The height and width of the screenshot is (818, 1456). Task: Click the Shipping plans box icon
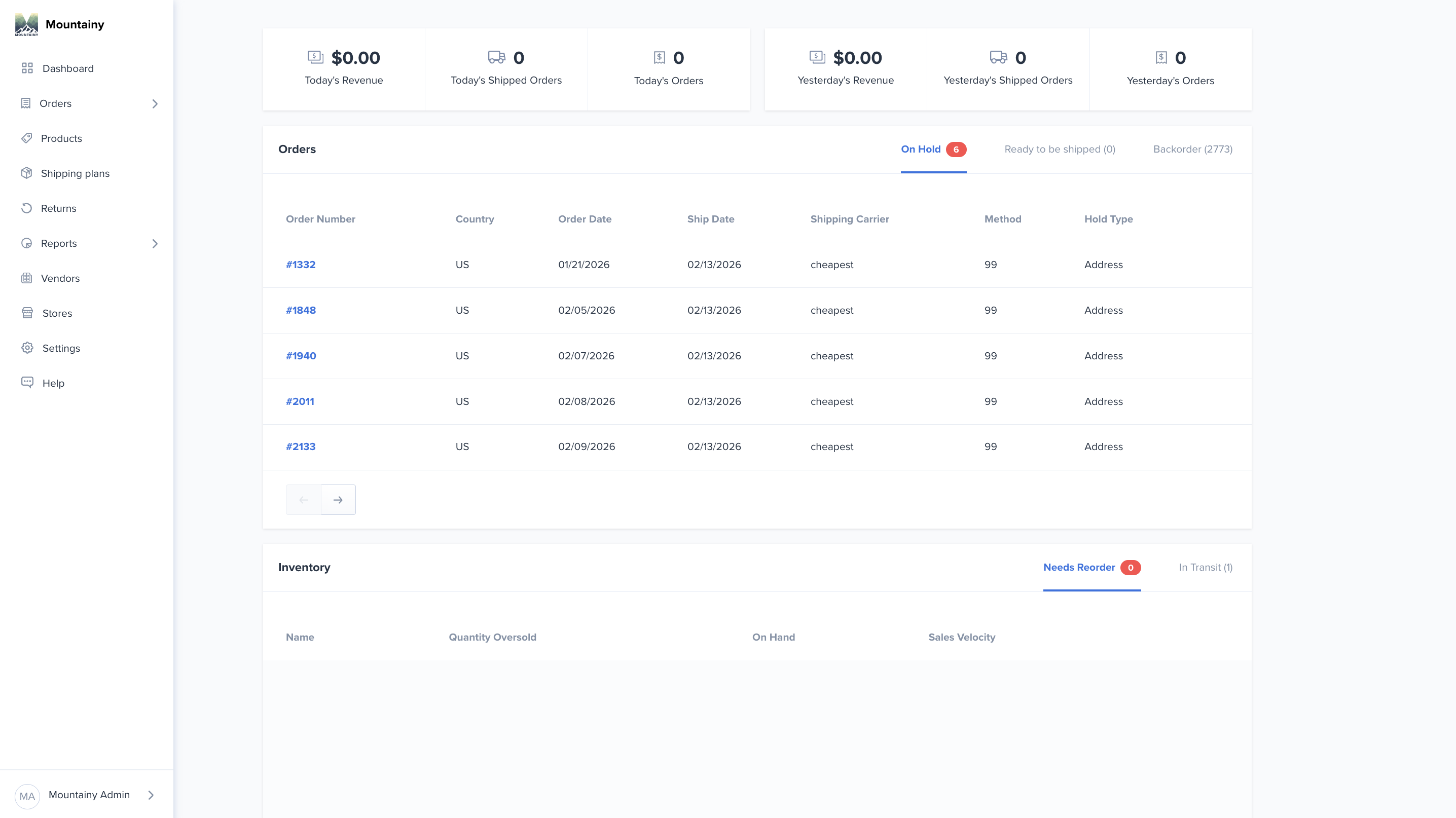(26, 173)
